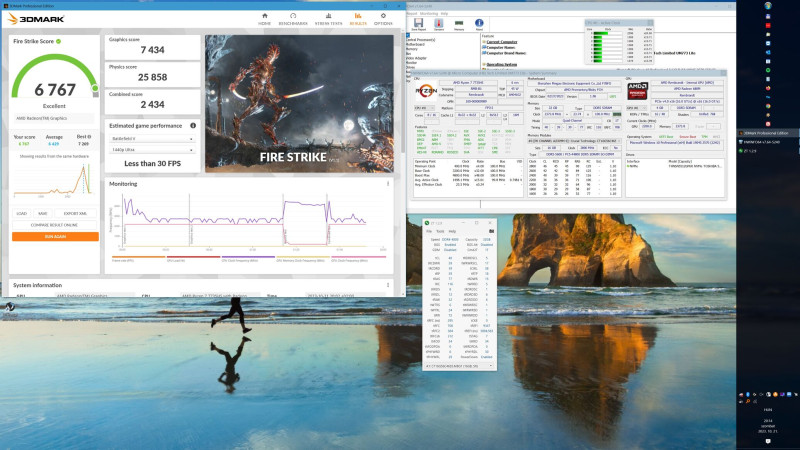Switch to the HWiNFO64 taskbar item
The image size is (800, 450).
[x=768, y=142]
